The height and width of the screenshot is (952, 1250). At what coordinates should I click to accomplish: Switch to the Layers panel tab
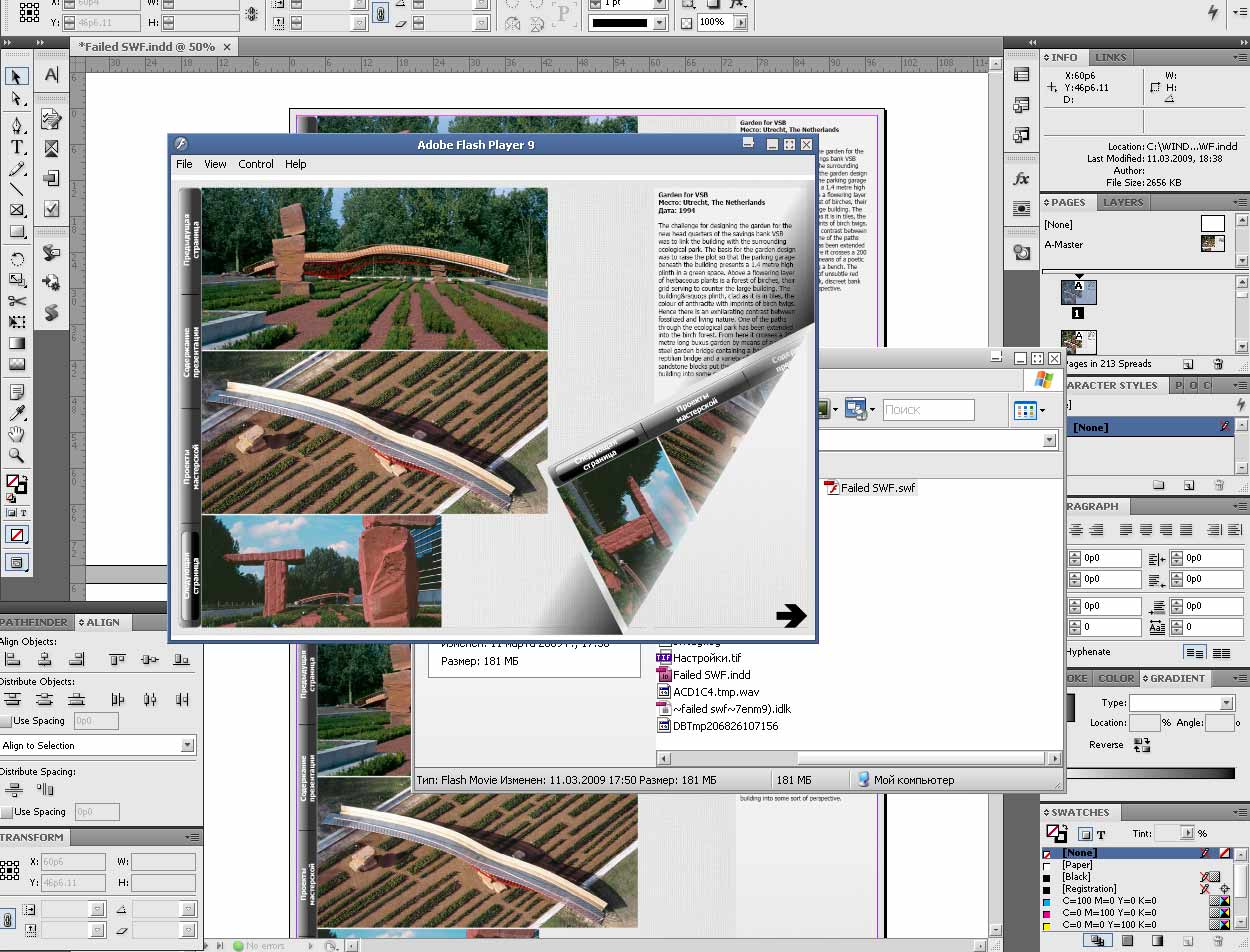pos(1122,202)
